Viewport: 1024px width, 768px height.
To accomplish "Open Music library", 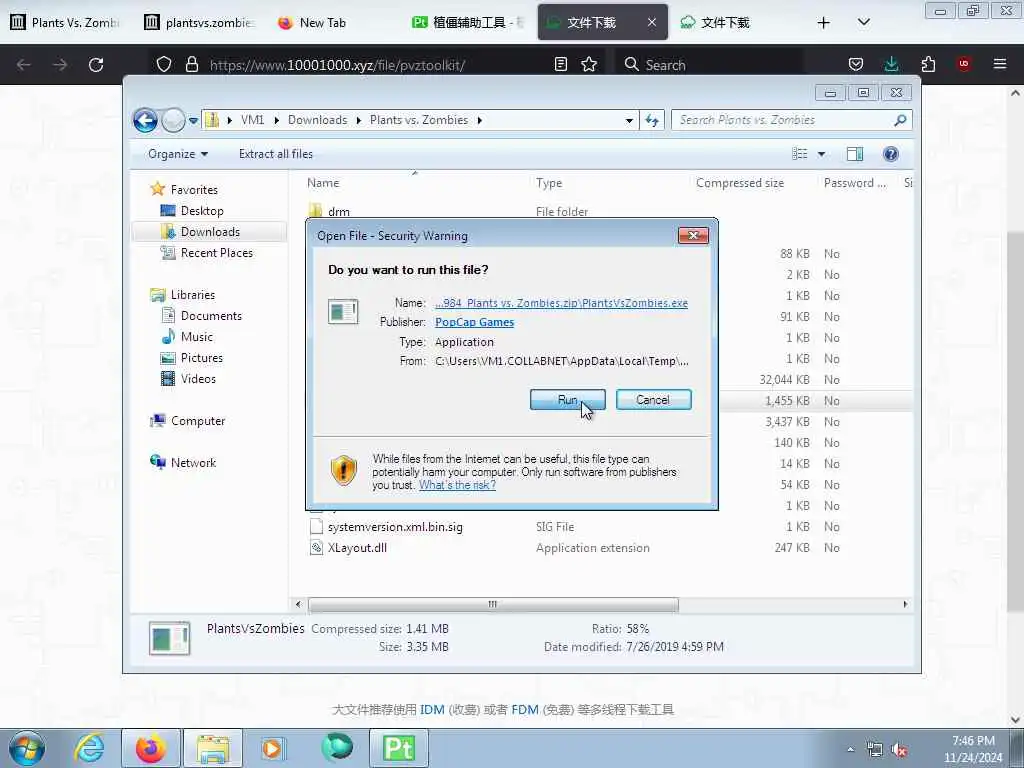I will (197, 337).
